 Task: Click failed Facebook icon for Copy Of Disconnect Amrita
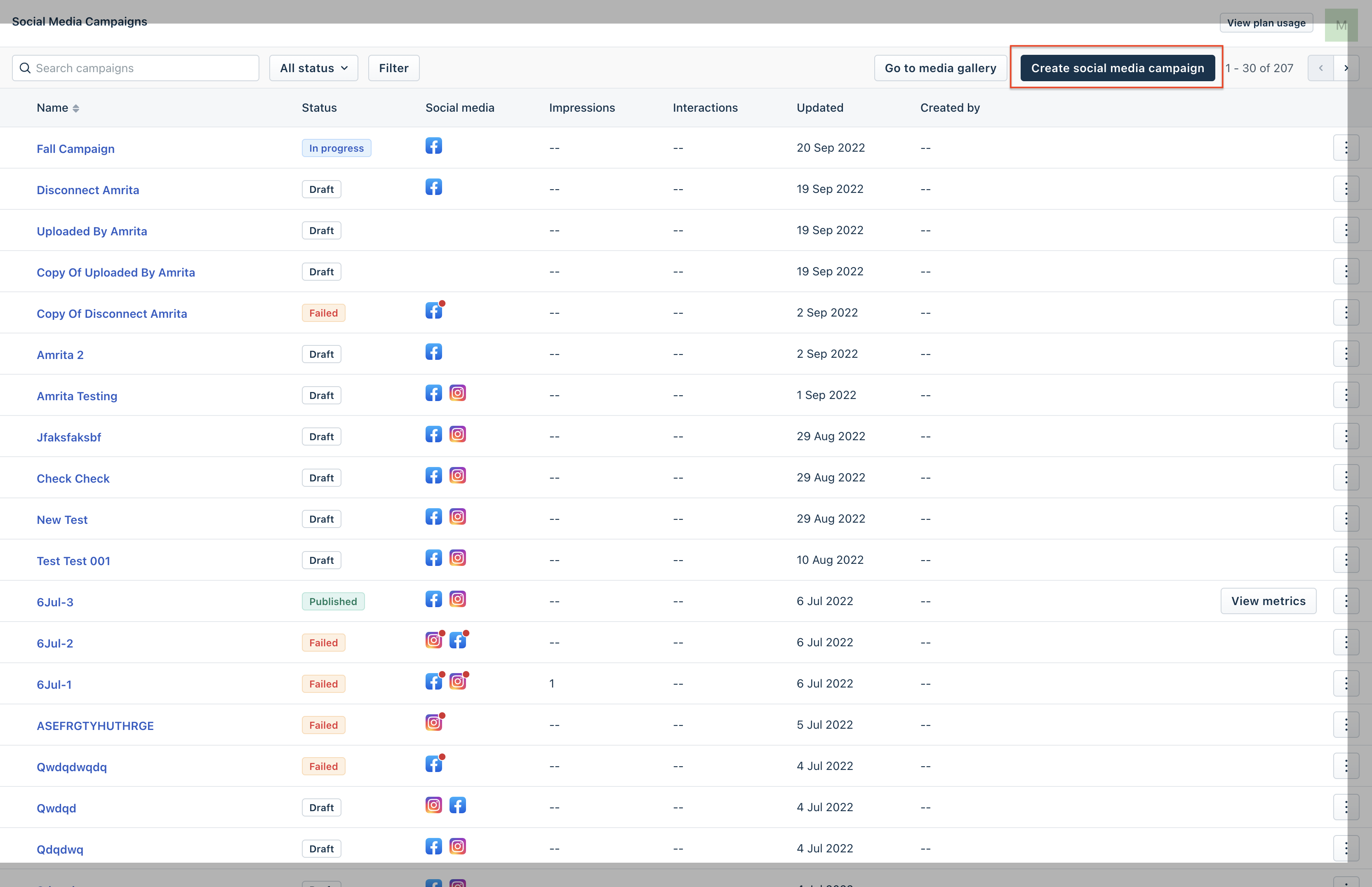433,311
